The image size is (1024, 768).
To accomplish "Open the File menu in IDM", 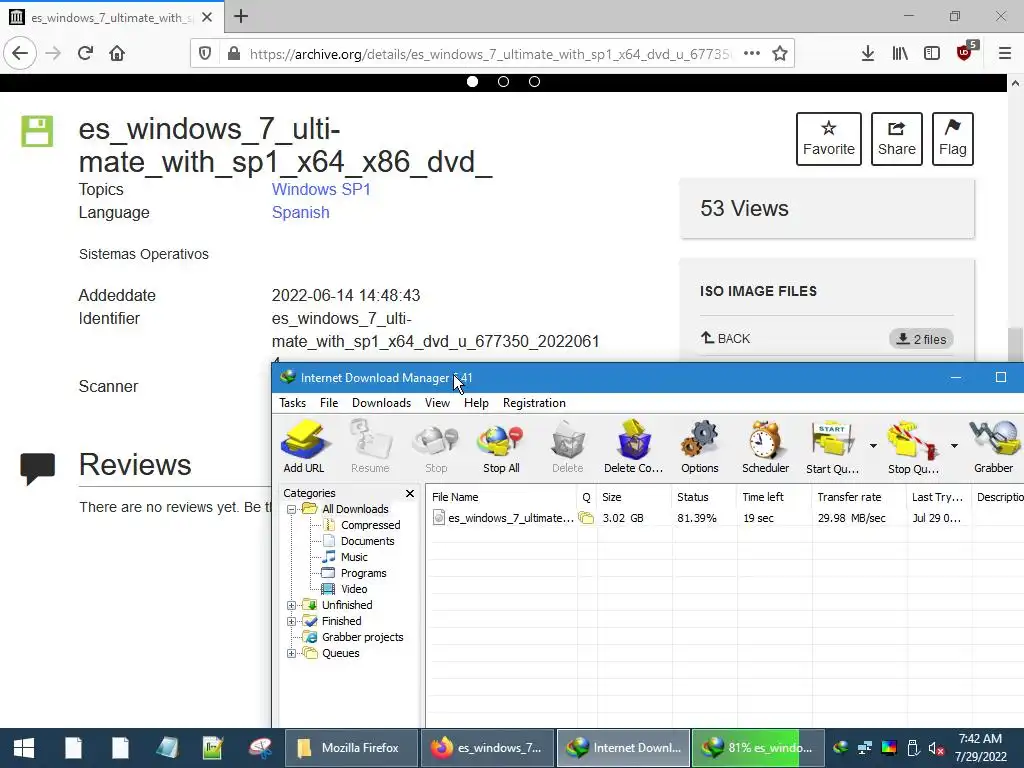I will pyautogui.click(x=329, y=403).
